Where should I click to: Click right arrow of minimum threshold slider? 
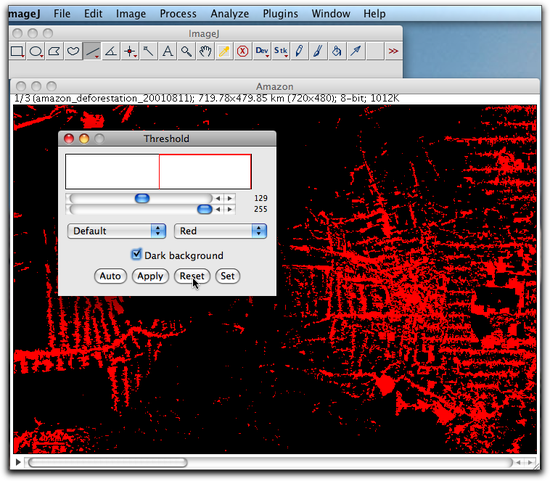[230, 198]
